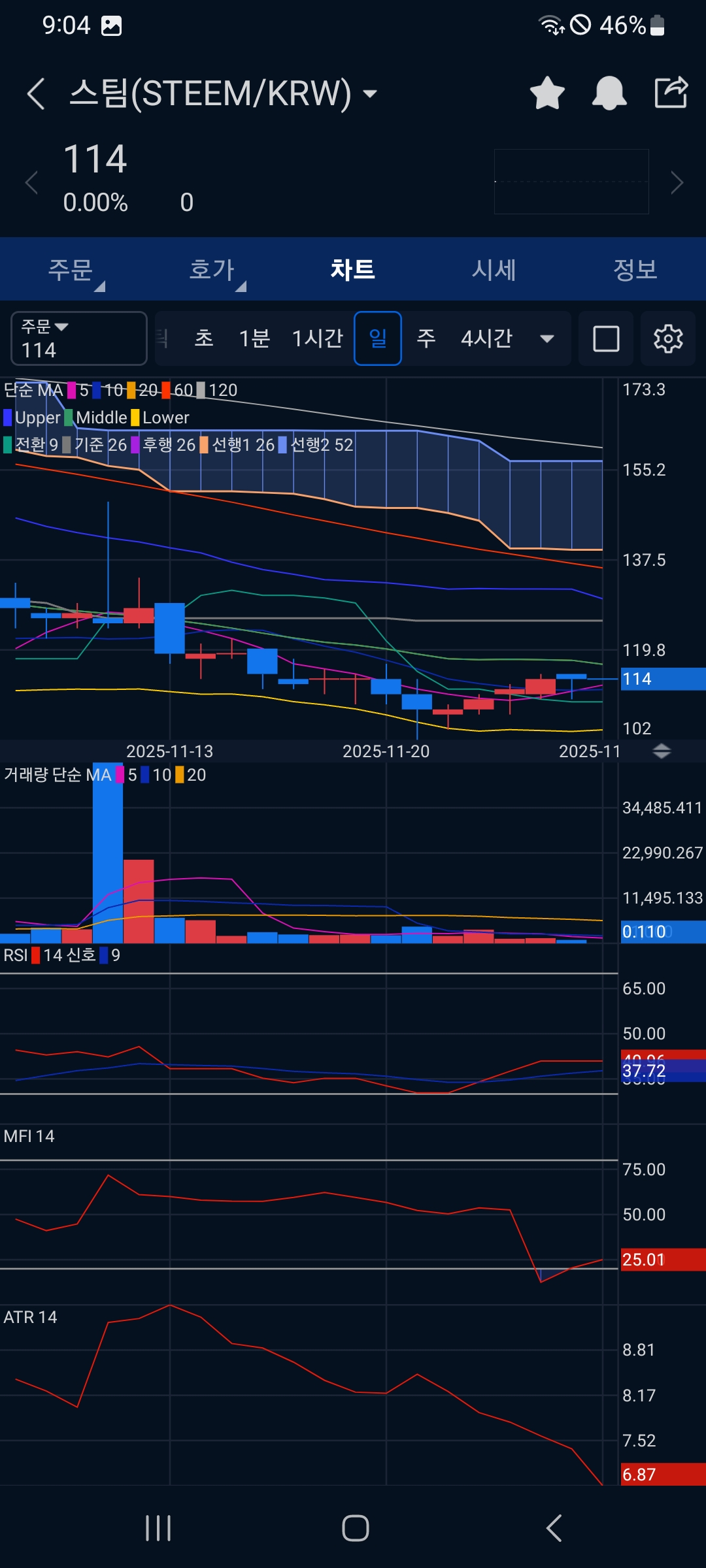Viewport: 706px width, 1568px height.
Task: Select the 일 daily interval
Action: (378, 338)
